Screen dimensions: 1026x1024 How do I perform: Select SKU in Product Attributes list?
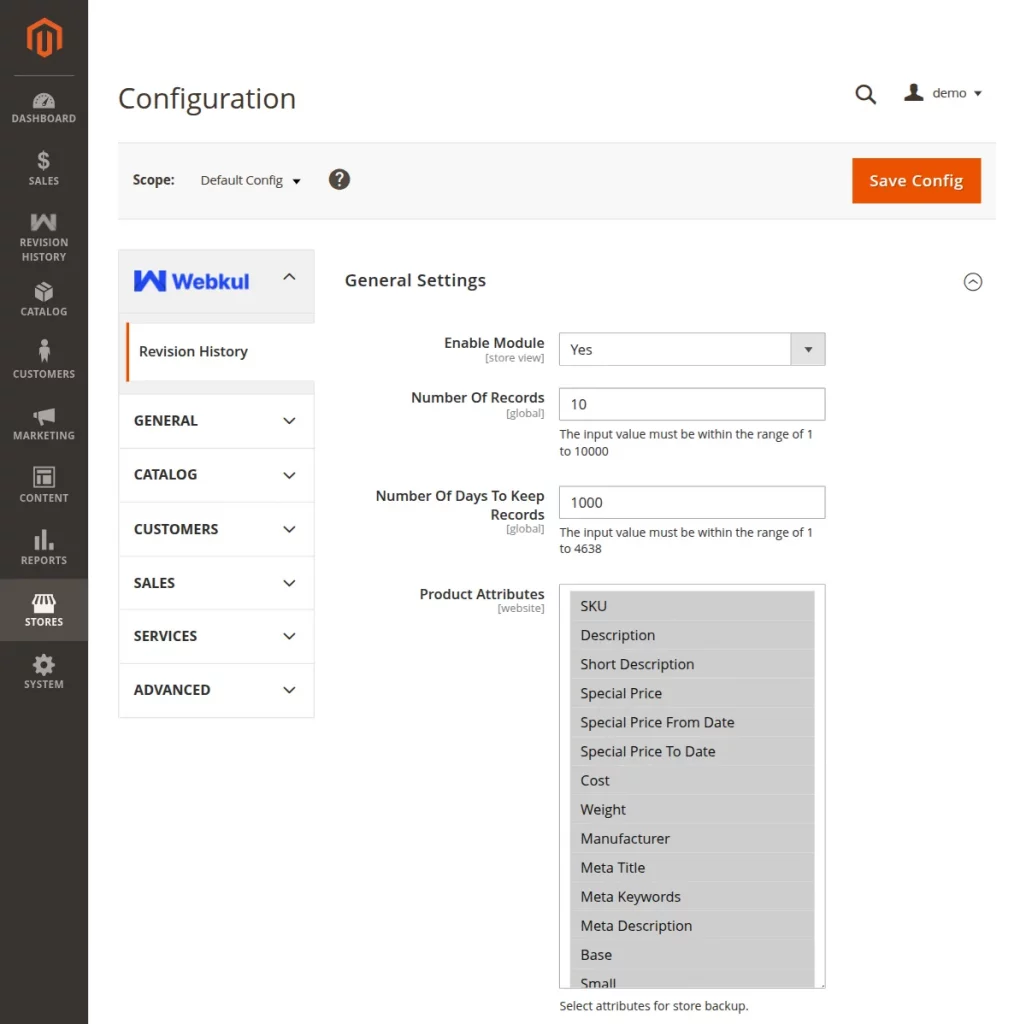[692, 606]
